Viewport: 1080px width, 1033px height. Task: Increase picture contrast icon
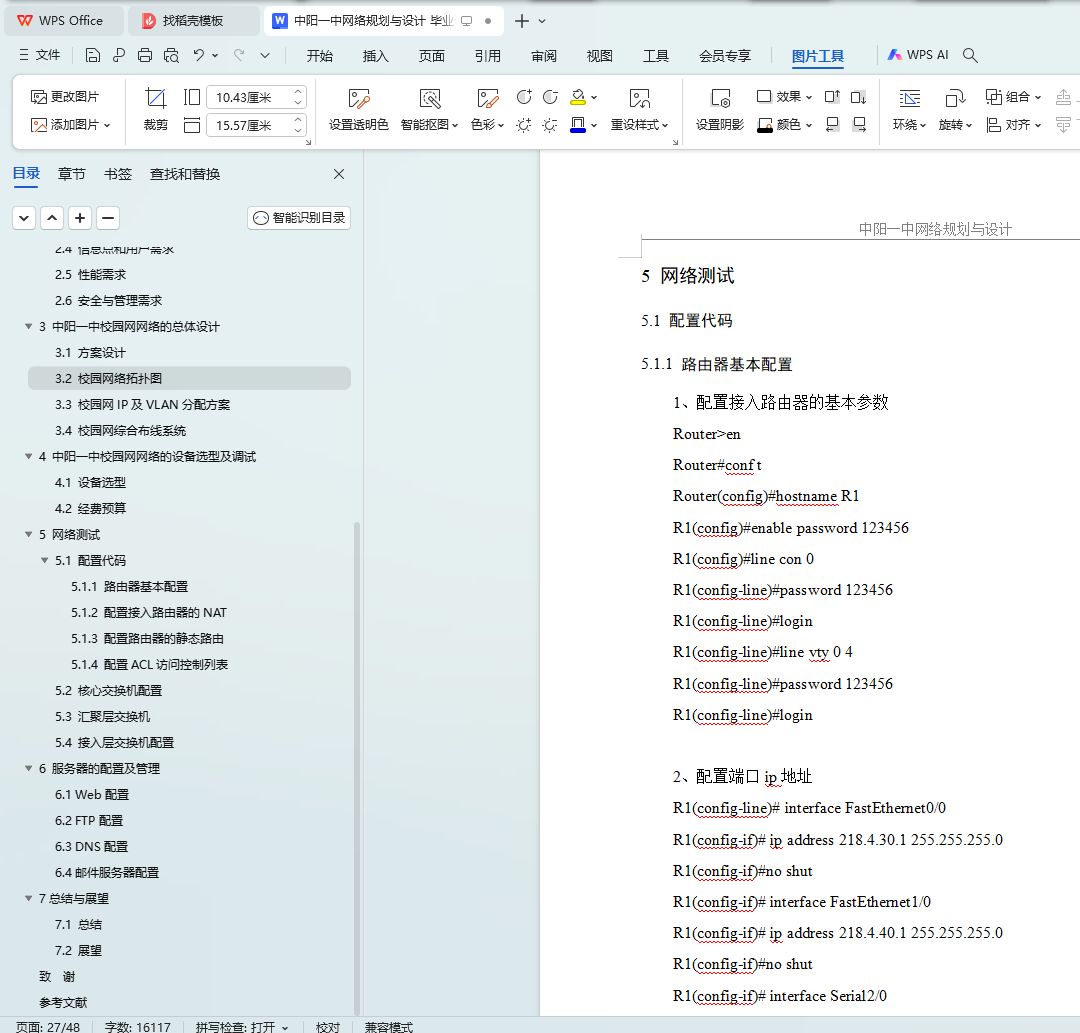[523, 96]
